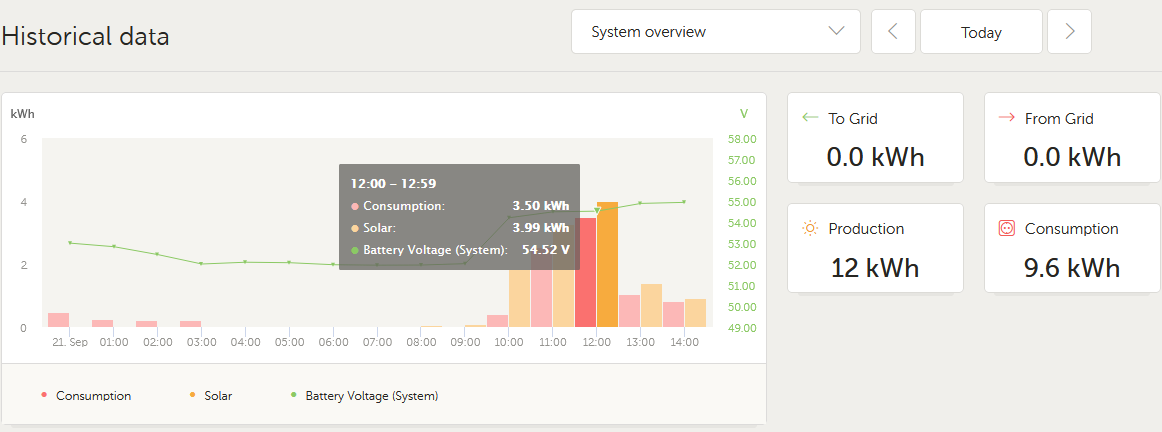Open the Consumption 9.6 kWh card
The image size is (1162, 432).
1072,248
